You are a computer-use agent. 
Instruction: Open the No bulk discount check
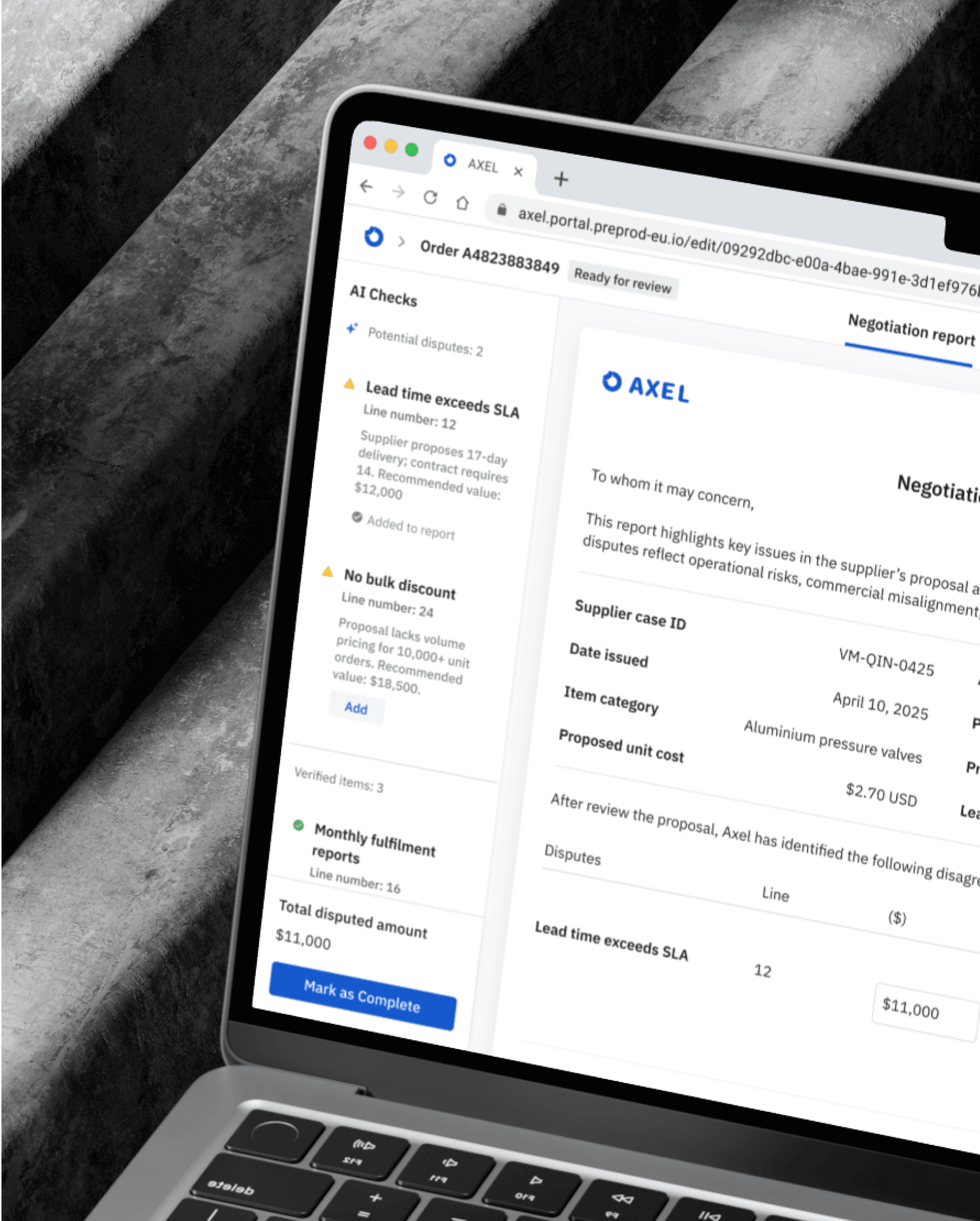[400, 584]
